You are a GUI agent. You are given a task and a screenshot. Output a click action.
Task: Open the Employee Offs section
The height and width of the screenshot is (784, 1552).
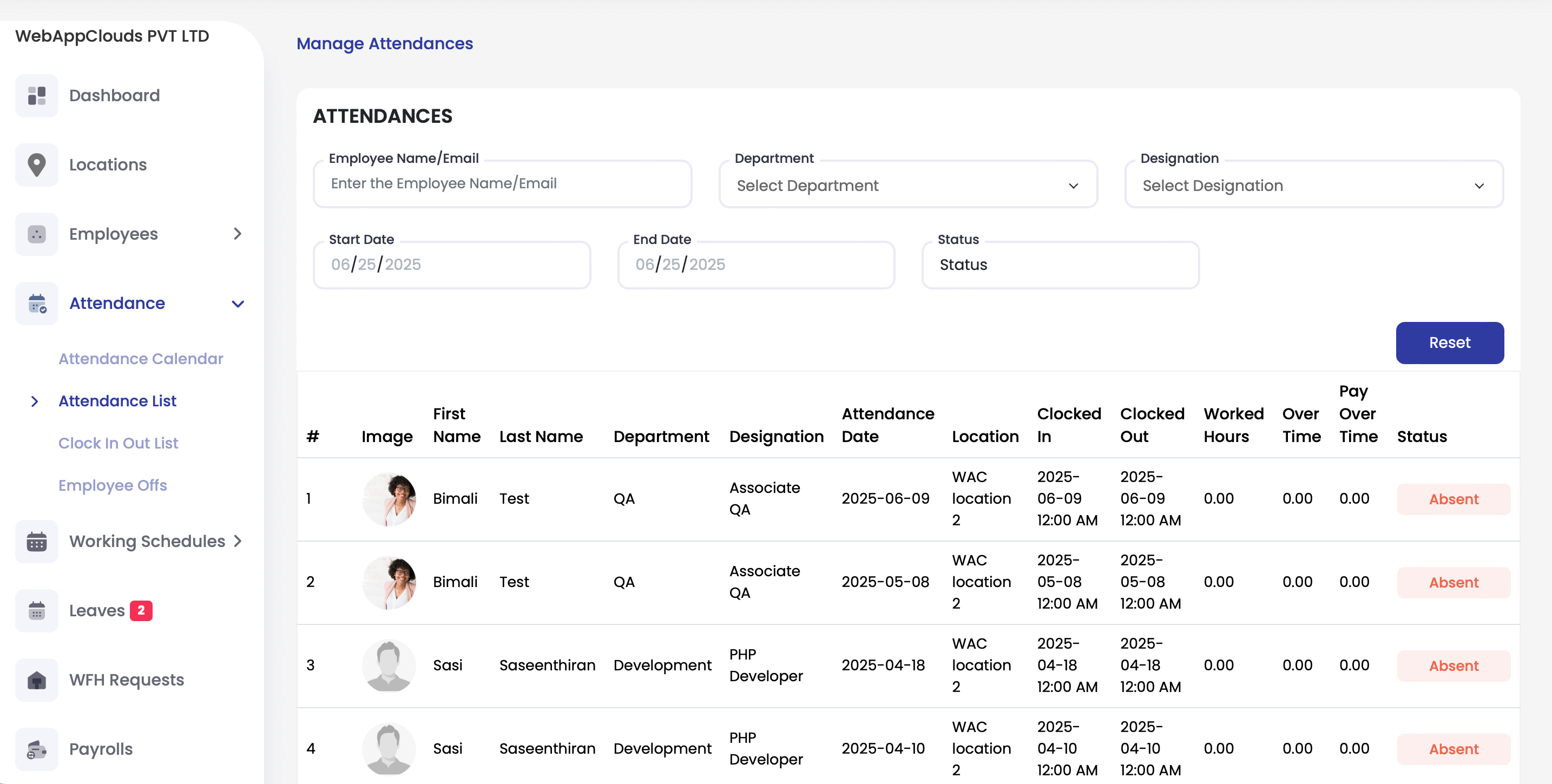[113, 485]
